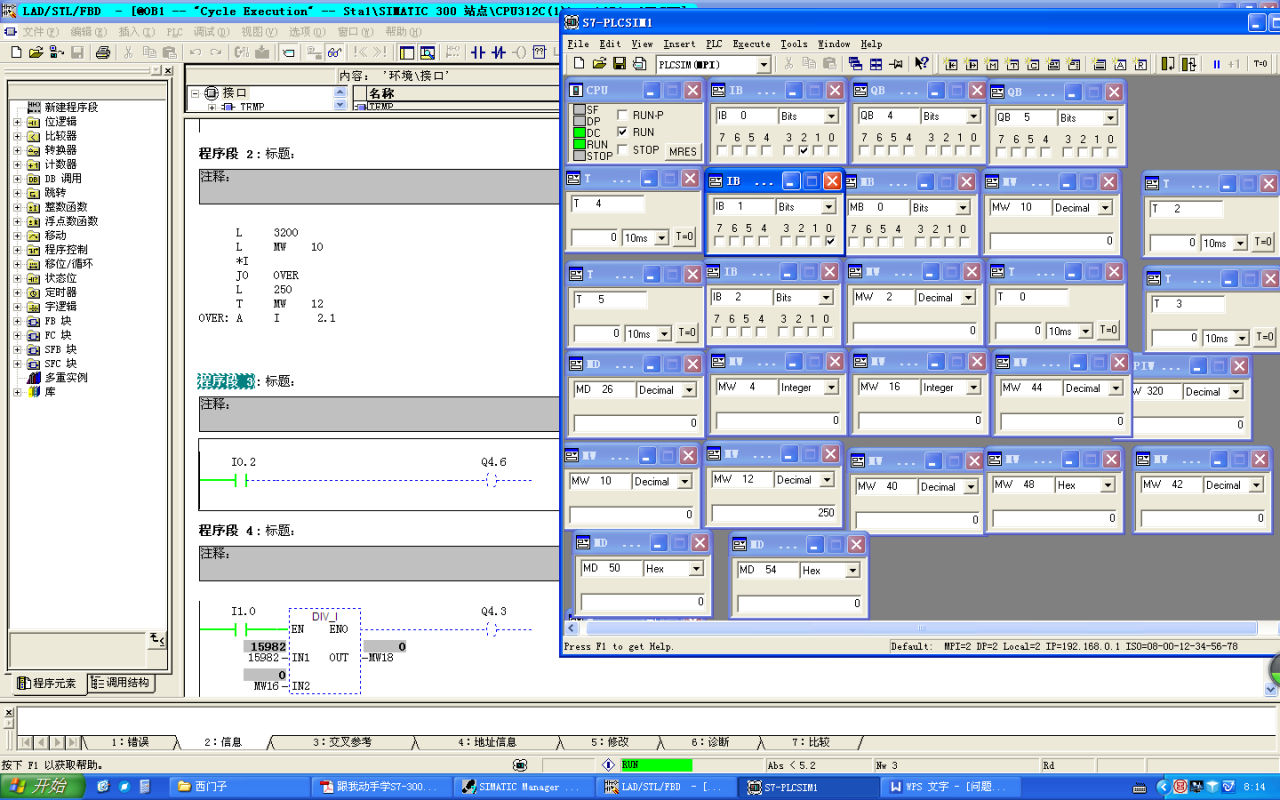Click the T=0 button for timer T 5
The width and height of the screenshot is (1280, 800).
[x=687, y=333]
